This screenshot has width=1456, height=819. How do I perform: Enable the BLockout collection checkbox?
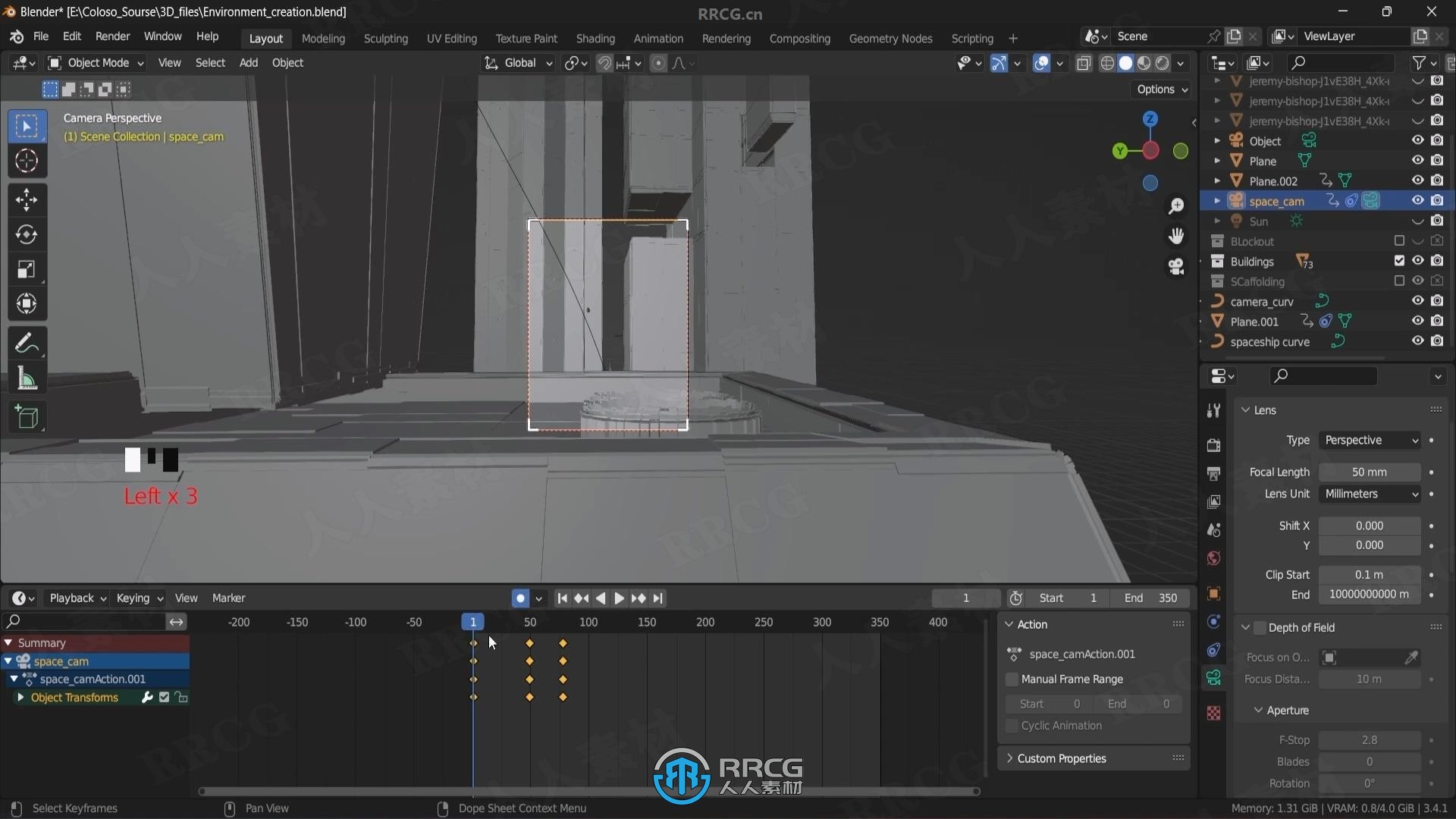click(x=1399, y=241)
